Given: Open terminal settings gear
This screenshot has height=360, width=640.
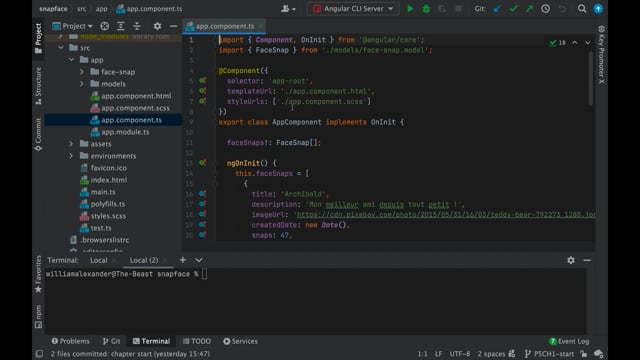Looking at the screenshot, I should pos(571,260).
